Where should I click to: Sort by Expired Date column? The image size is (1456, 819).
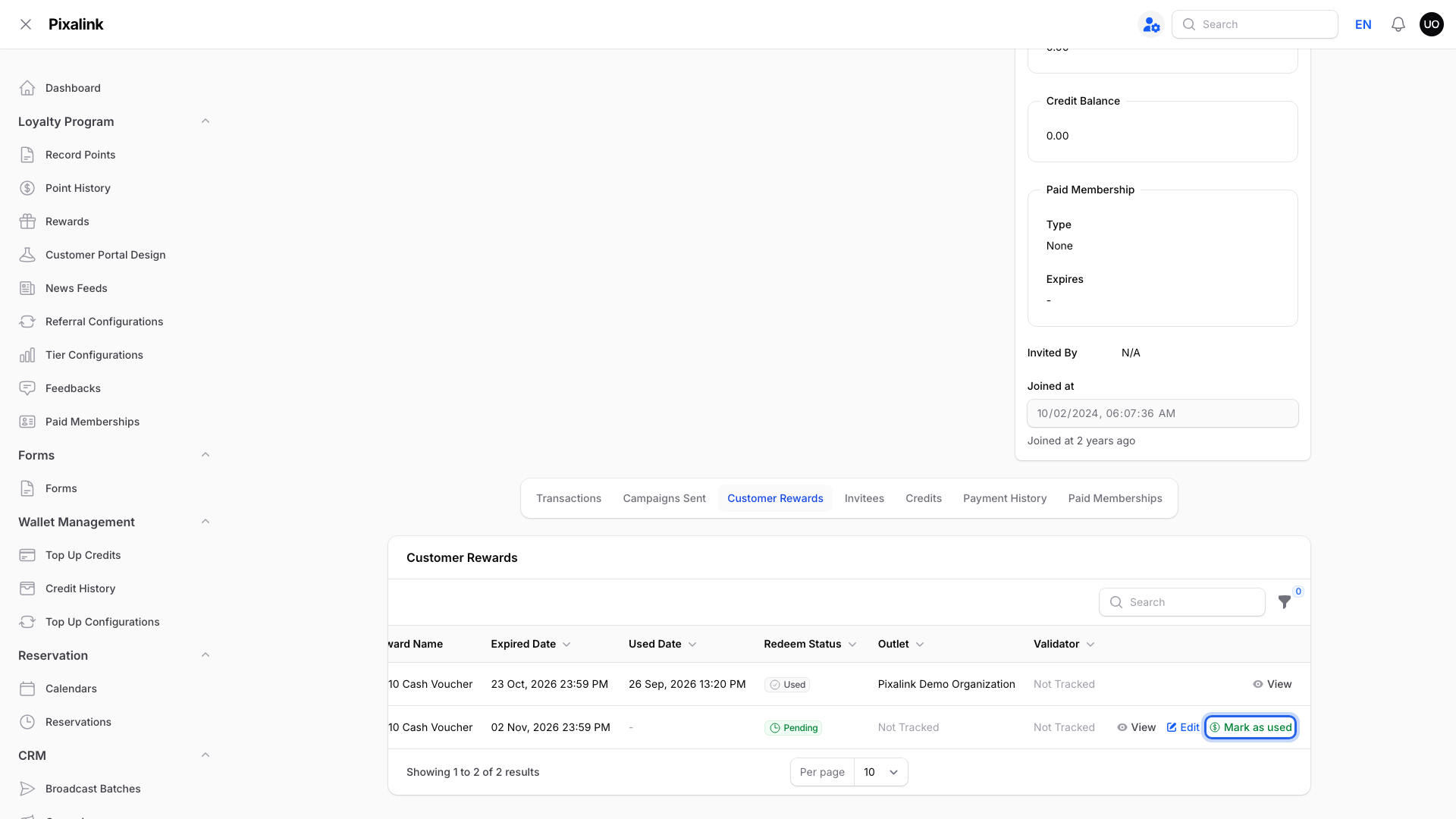pyautogui.click(x=530, y=644)
